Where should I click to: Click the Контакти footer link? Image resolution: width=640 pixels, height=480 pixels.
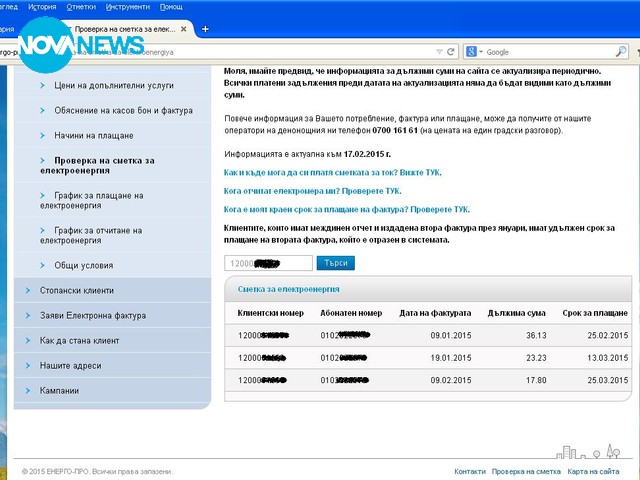pyautogui.click(x=469, y=471)
